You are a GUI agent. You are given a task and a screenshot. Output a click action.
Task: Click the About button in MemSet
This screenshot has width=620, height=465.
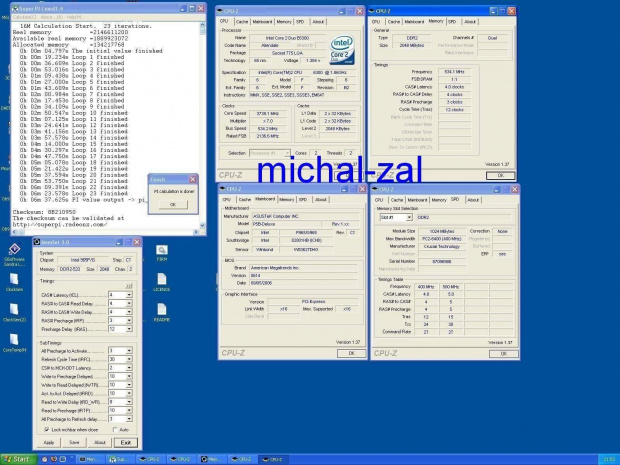pyautogui.click(x=100, y=442)
